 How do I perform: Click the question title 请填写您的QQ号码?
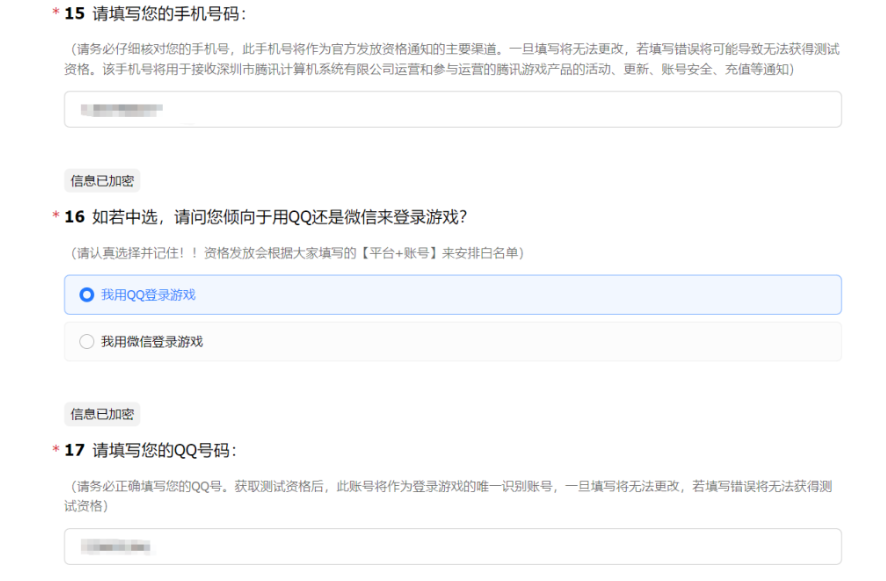pyautogui.click(x=164, y=451)
